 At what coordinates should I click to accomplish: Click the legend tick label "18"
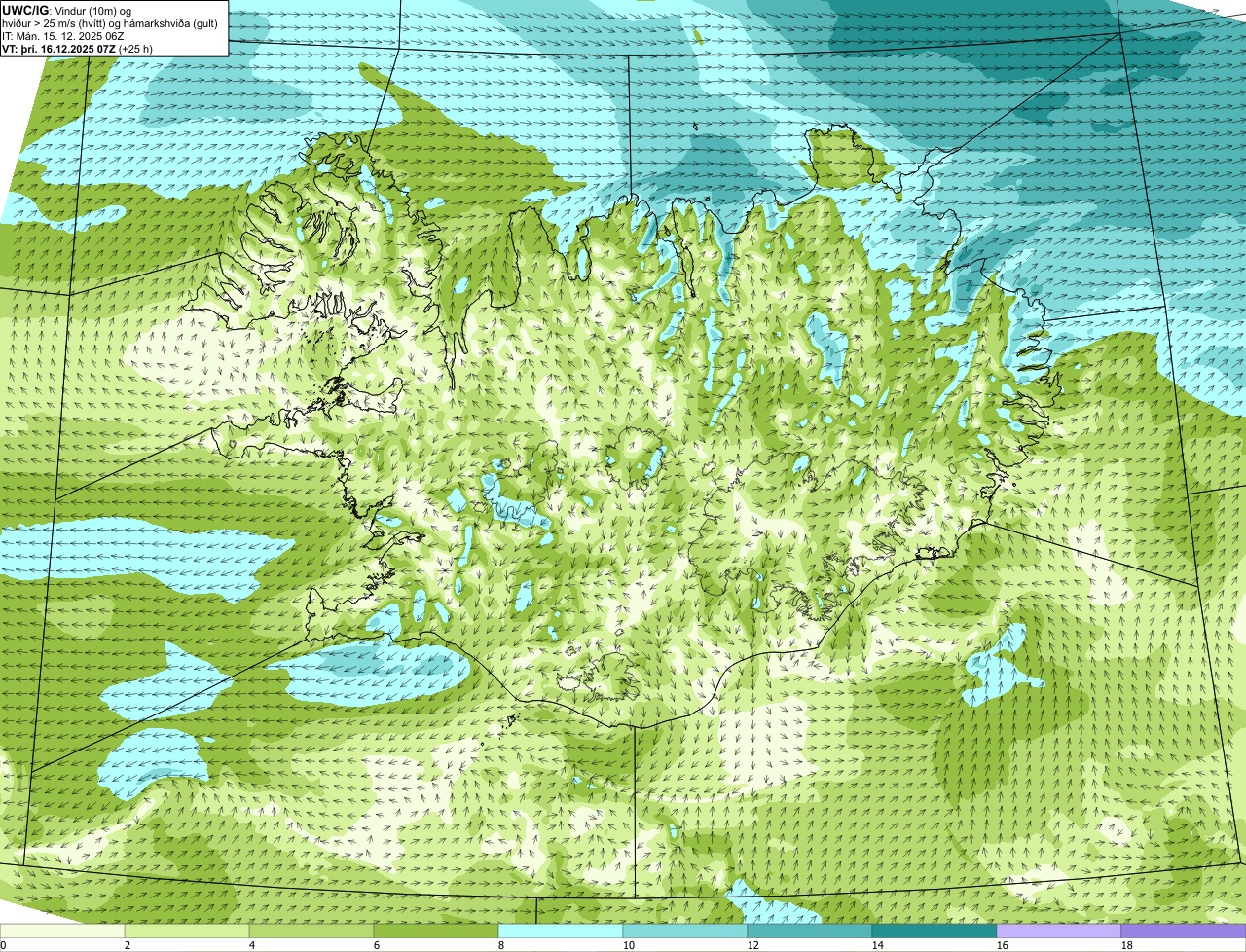click(x=1127, y=945)
